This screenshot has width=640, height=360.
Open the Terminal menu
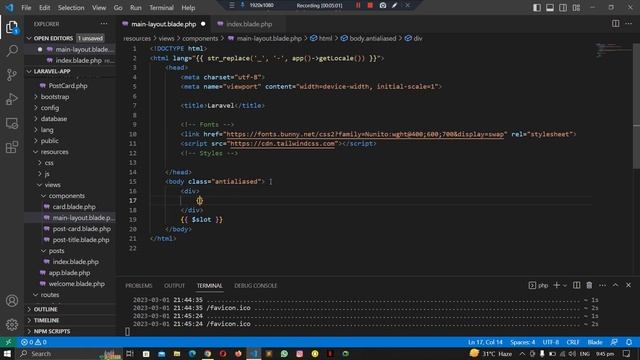[161, 7]
